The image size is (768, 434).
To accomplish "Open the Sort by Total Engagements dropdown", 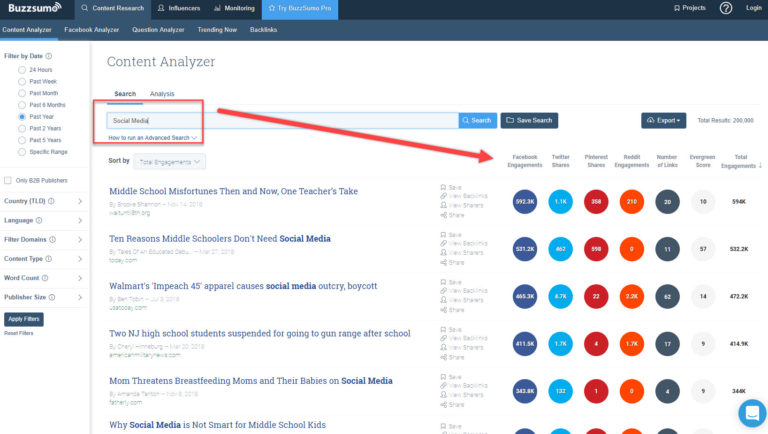I will tap(169, 162).
